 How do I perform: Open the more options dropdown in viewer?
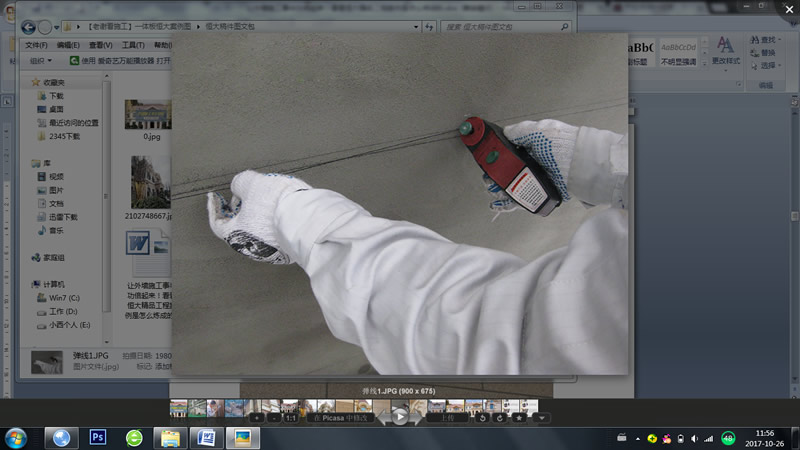(x=541, y=417)
